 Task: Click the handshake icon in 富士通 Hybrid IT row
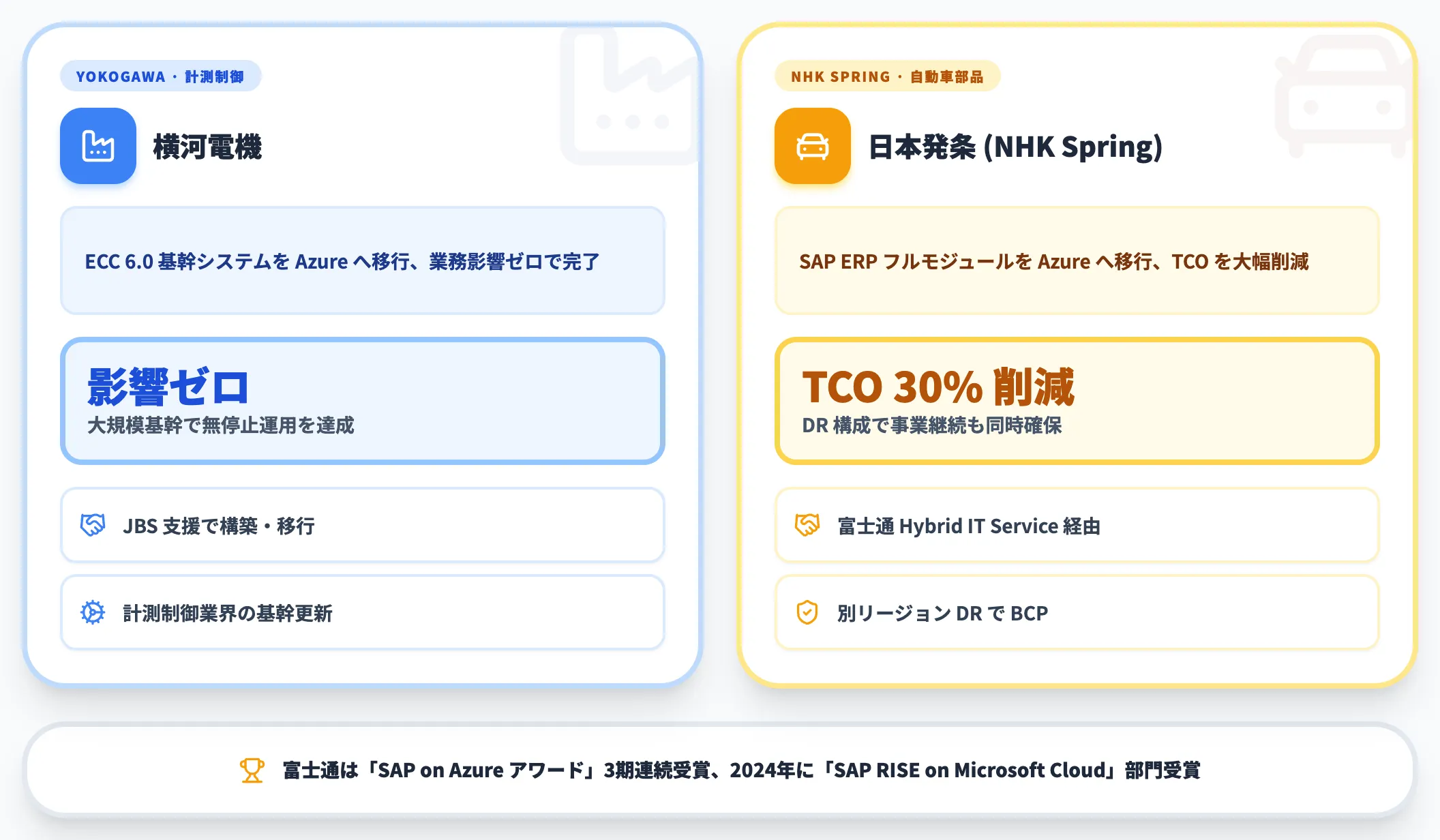click(807, 525)
